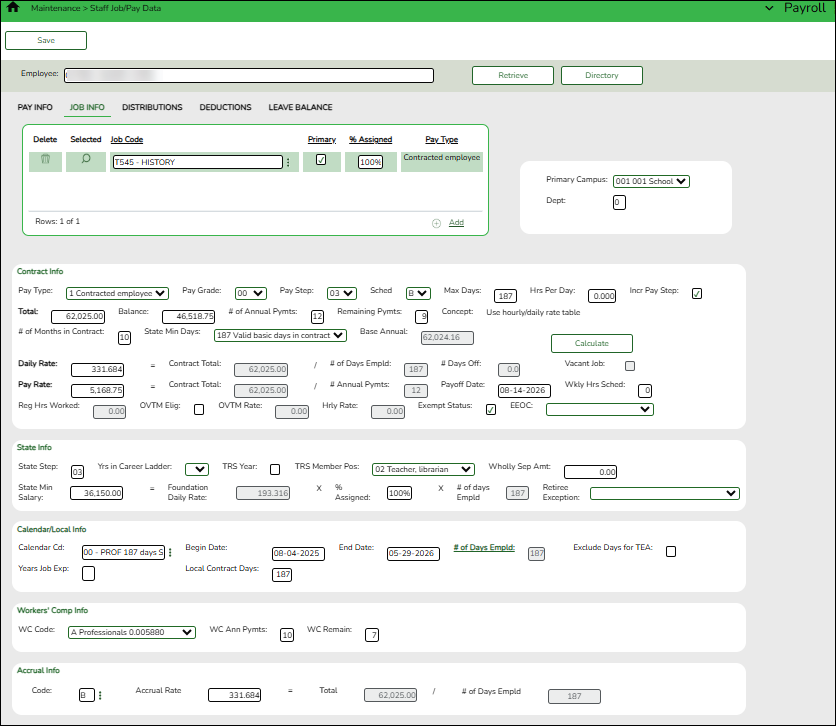Open Accrual Code lookup ellipsis
The width and height of the screenshot is (836, 726).
click(x=100, y=695)
